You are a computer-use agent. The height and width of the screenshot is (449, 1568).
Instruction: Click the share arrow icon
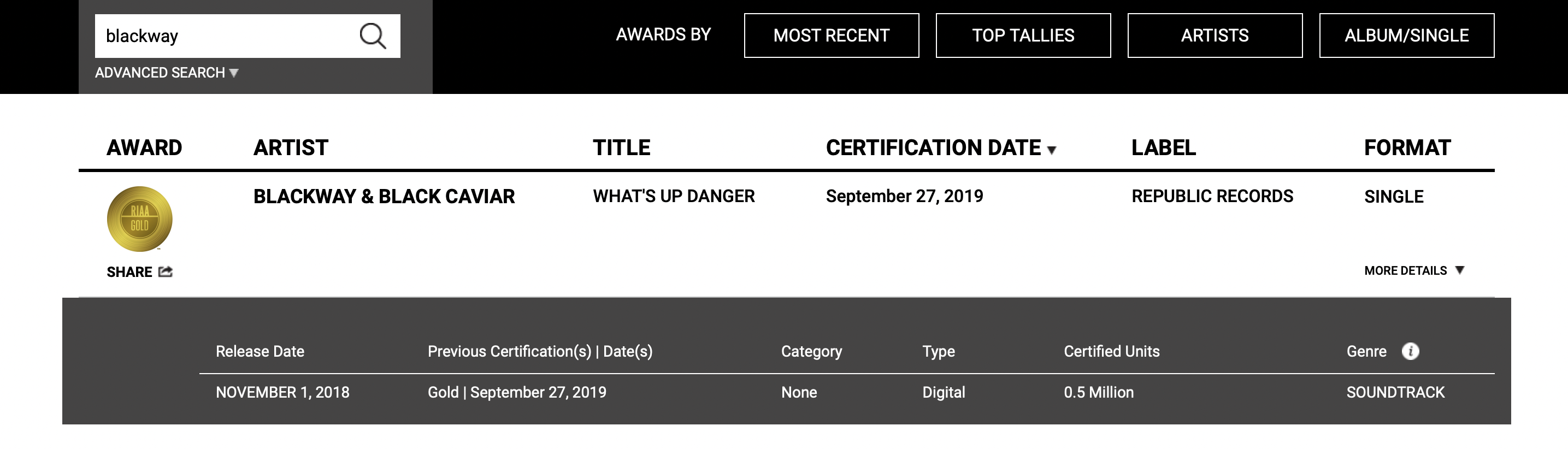pyautogui.click(x=166, y=271)
